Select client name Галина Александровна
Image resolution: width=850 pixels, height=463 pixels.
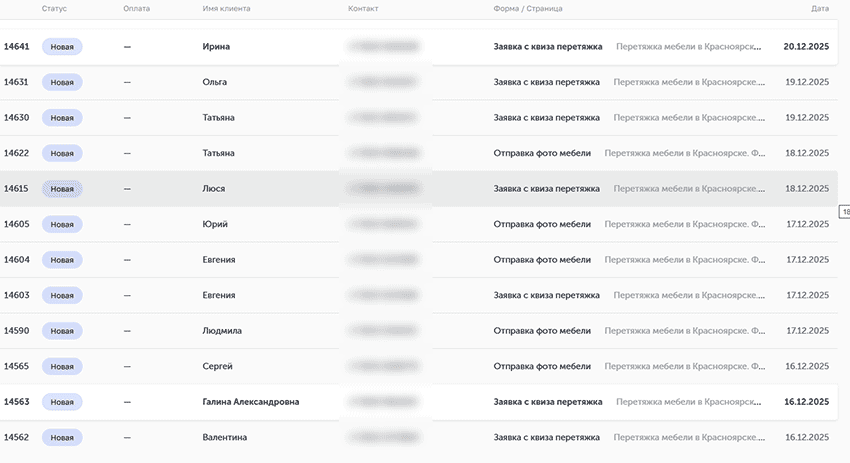[250, 402]
